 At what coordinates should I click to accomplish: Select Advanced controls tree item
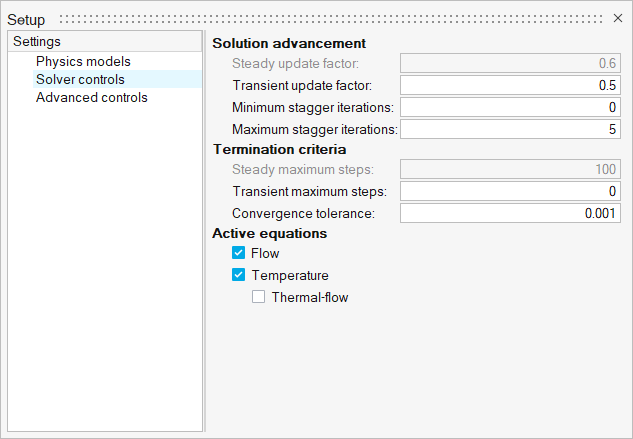[91, 97]
